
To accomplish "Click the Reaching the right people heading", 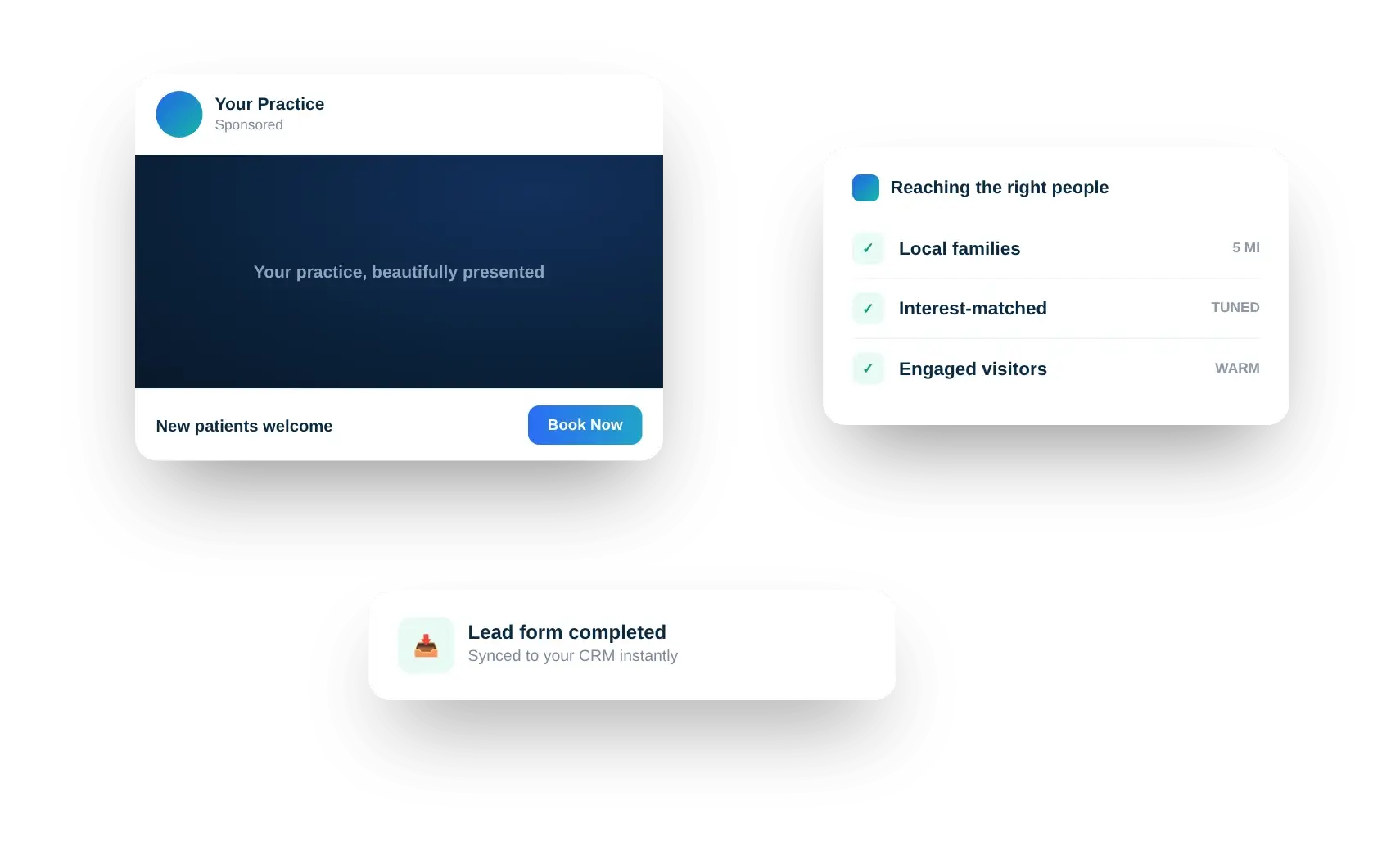I will [999, 188].
